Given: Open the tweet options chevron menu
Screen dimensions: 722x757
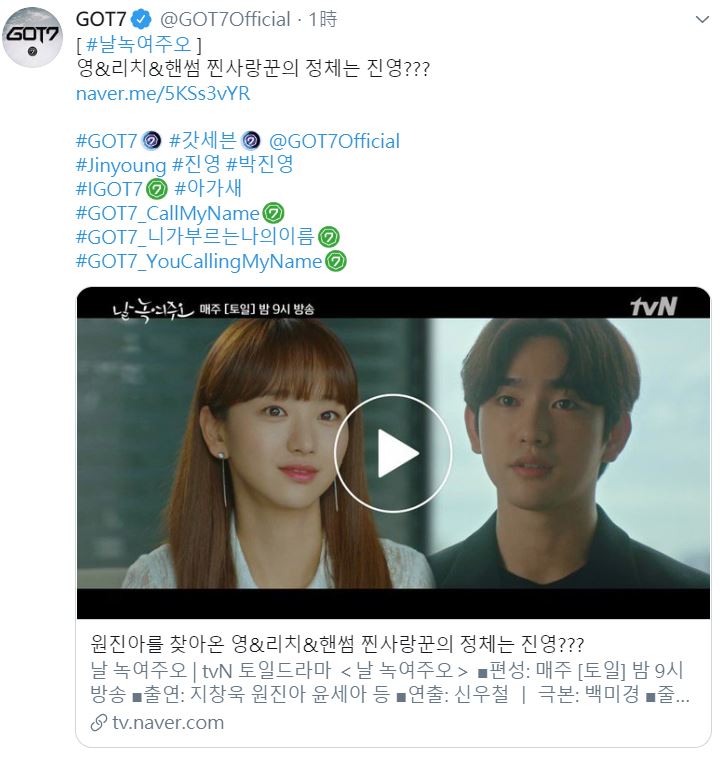Looking at the screenshot, I should (702, 20).
